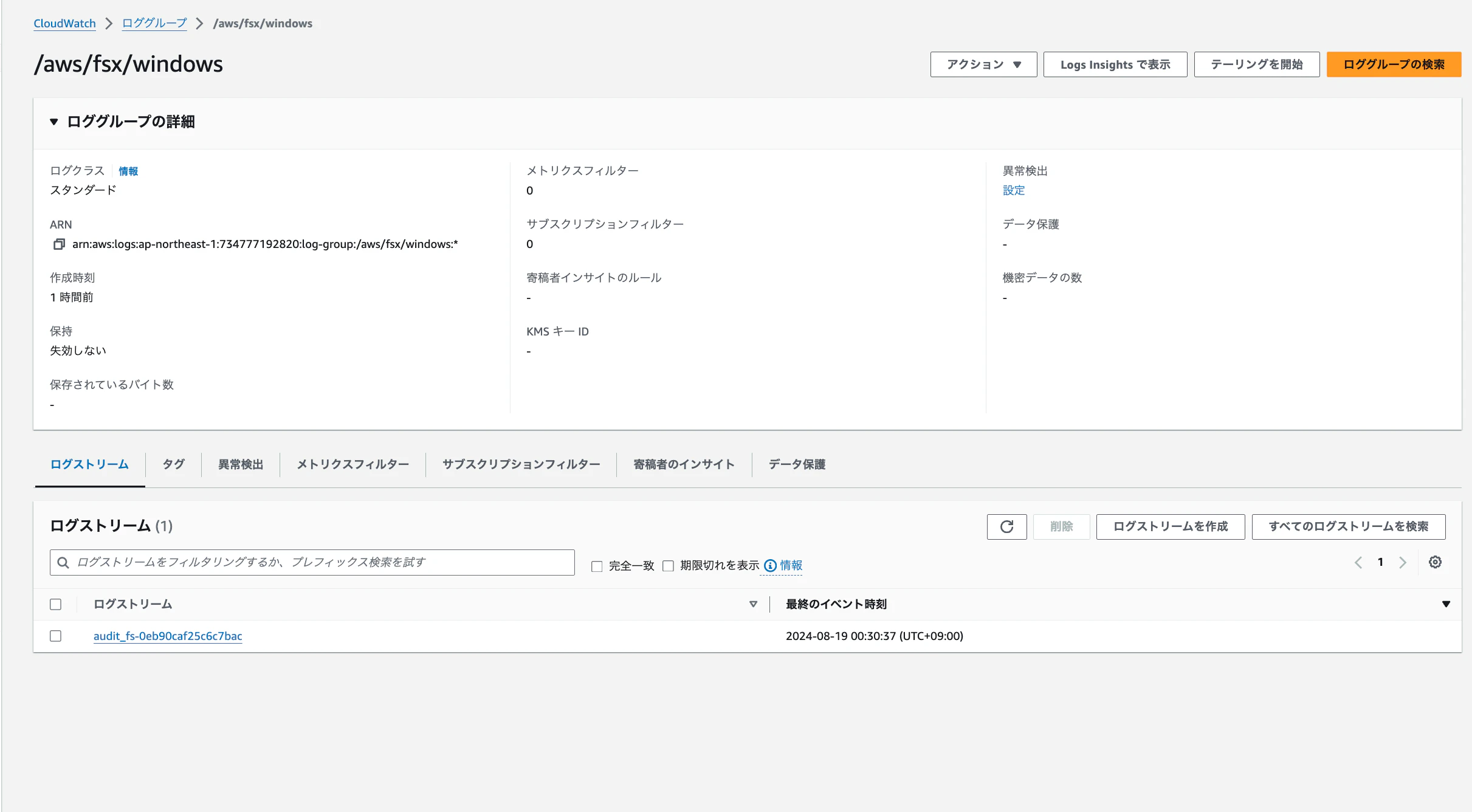This screenshot has width=1472, height=812.
Task: Open the アクション dropdown
Action: (x=983, y=64)
